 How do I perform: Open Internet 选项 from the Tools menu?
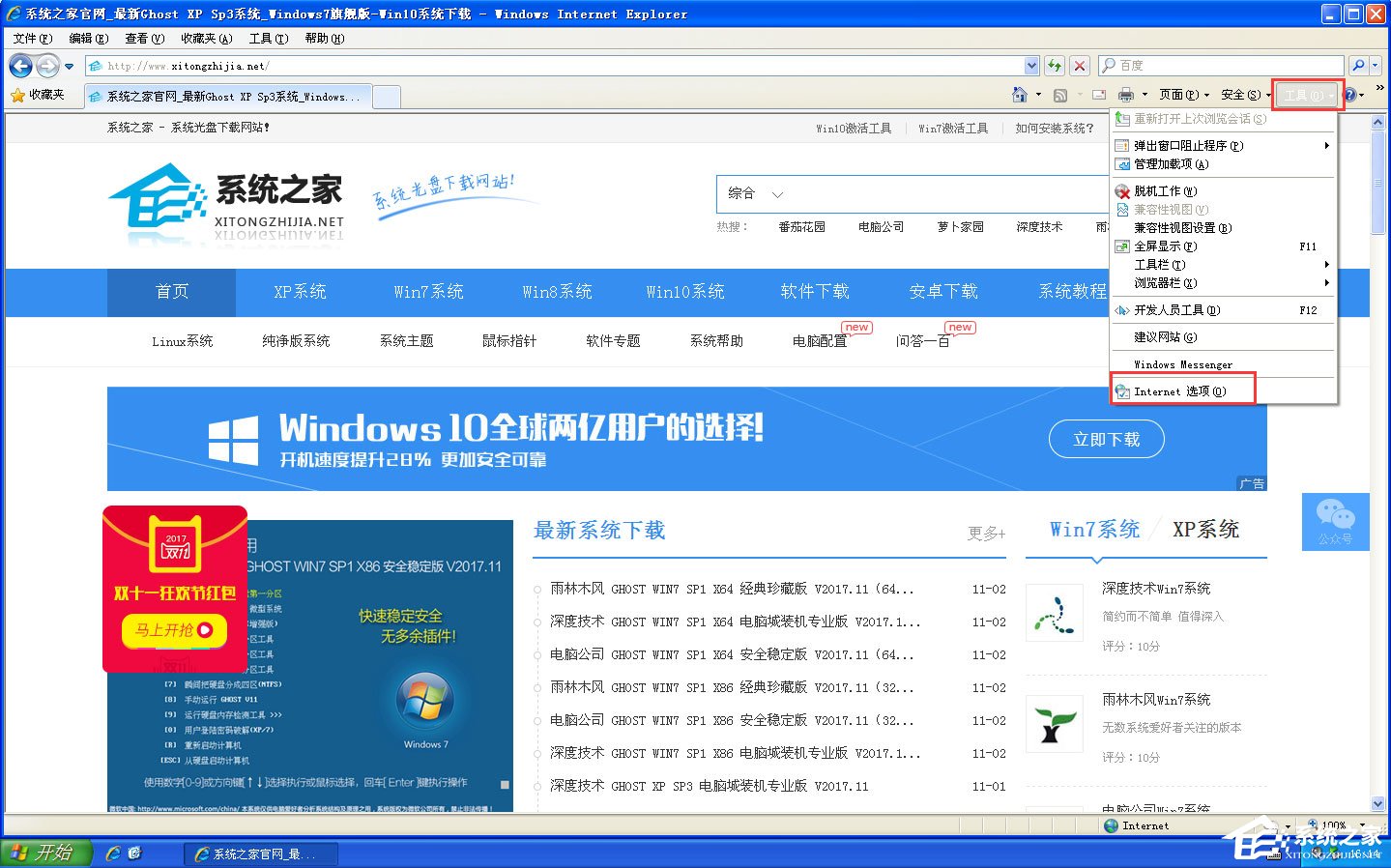pyautogui.click(x=1181, y=391)
